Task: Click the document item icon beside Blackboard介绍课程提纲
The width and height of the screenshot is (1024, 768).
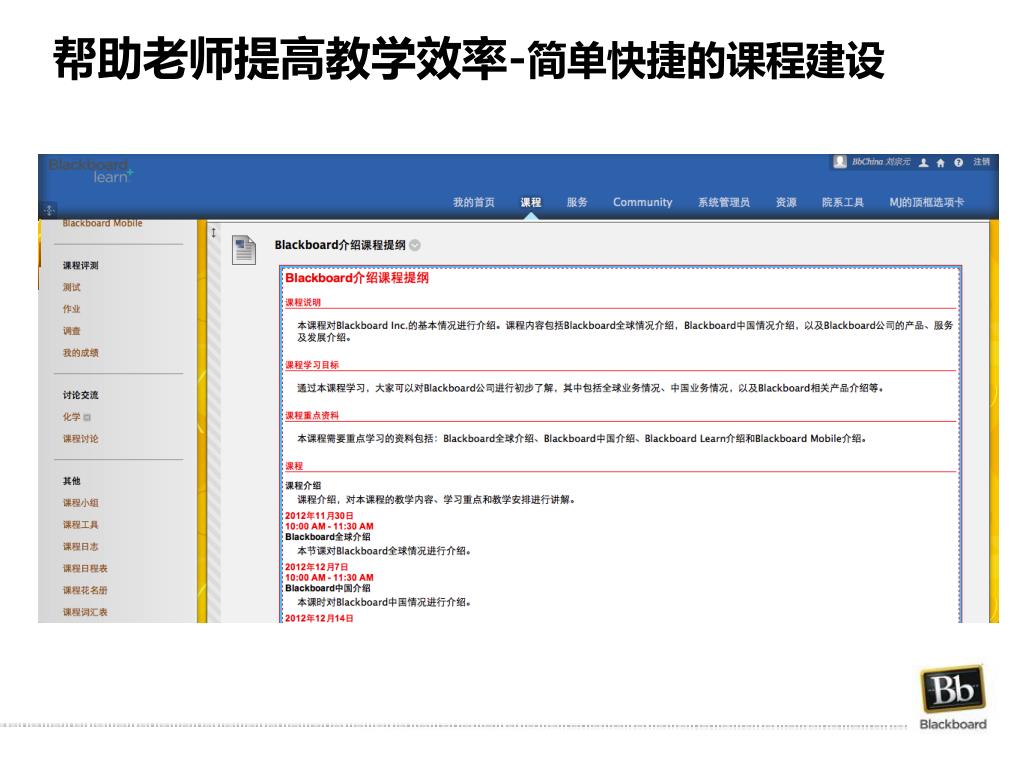Action: [x=244, y=250]
